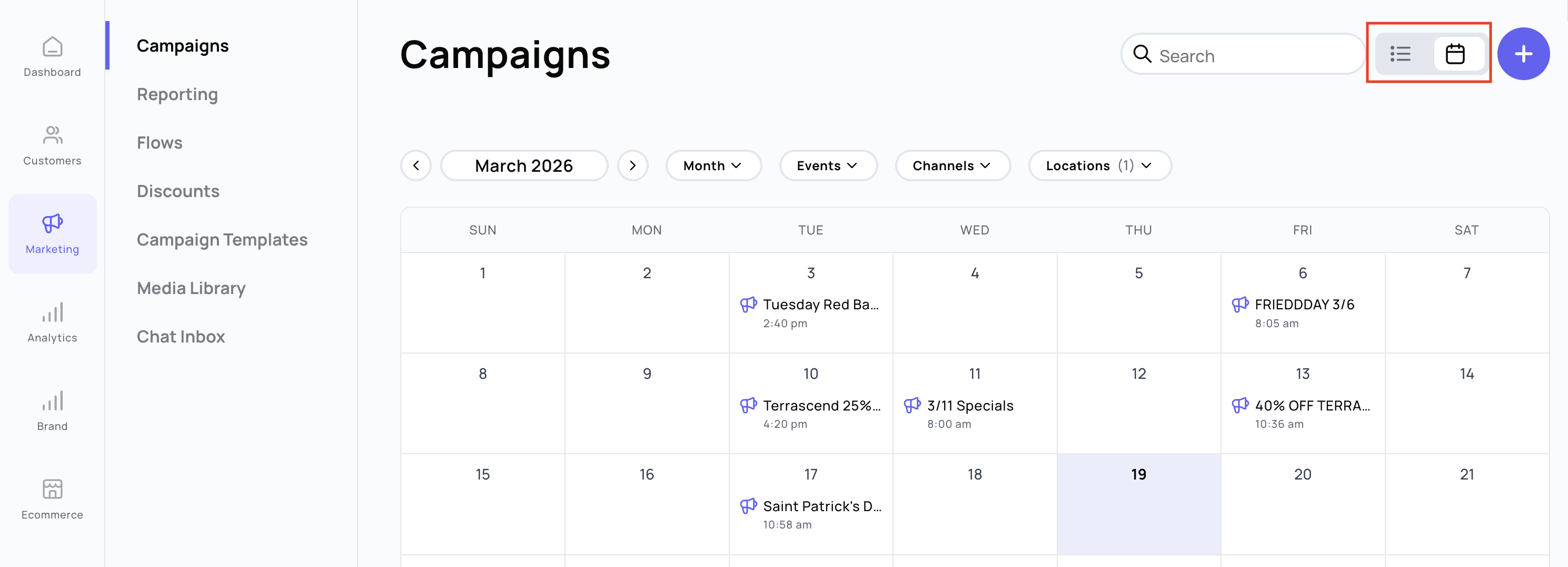Switch to calendar view
1568x567 pixels.
pos(1455,54)
